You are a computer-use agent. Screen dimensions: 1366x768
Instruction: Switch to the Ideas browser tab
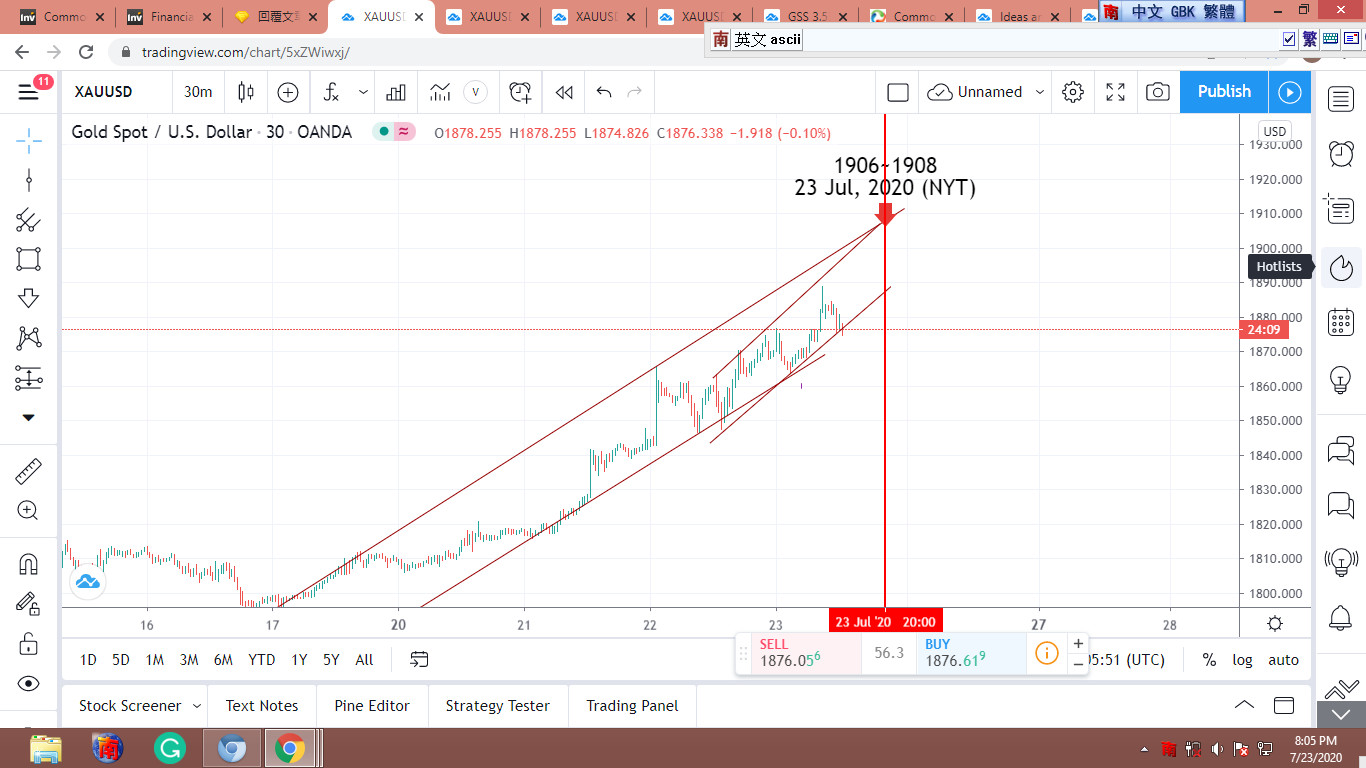tap(1018, 17)
